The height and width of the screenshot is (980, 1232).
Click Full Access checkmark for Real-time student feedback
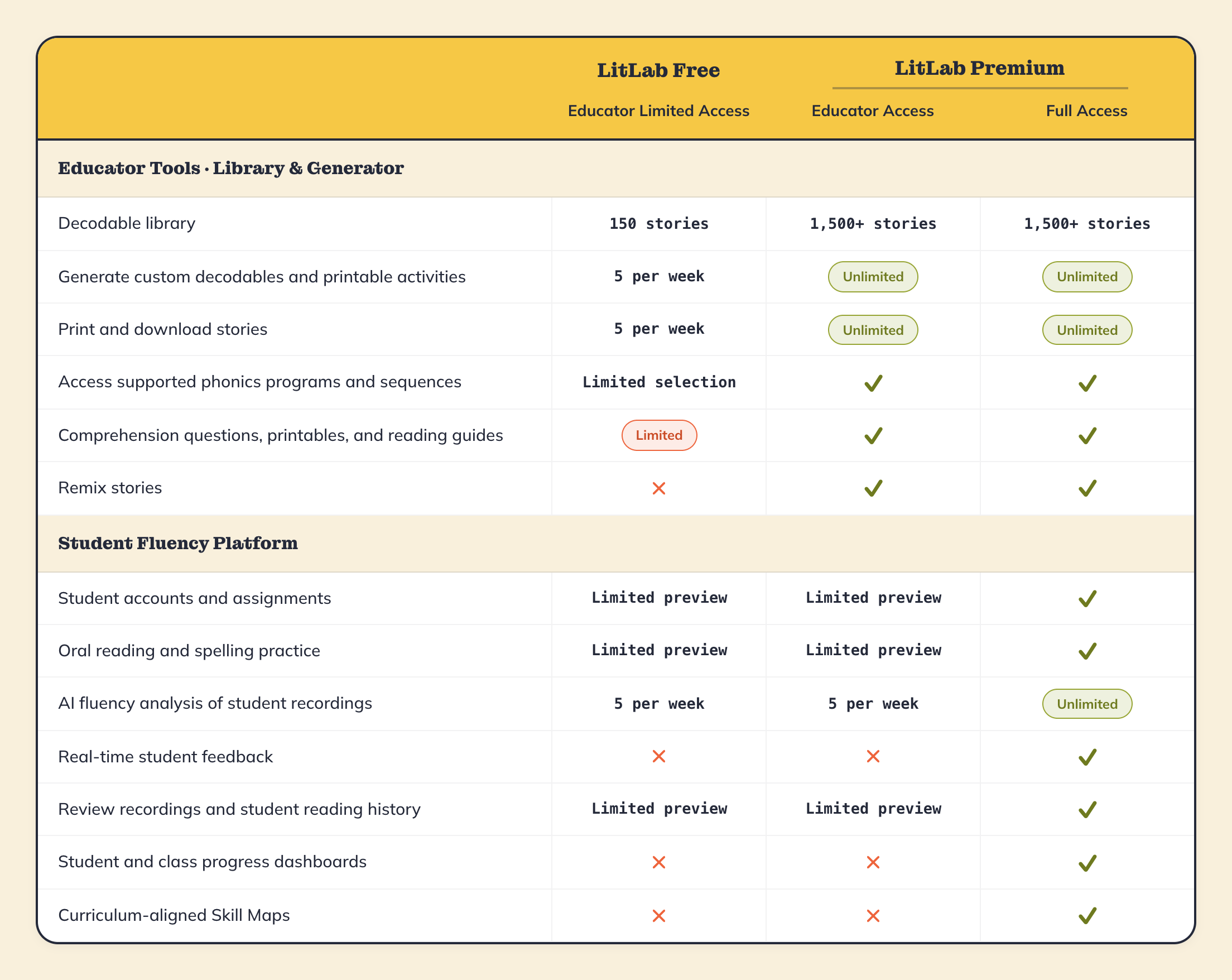tap(1087, 757)
